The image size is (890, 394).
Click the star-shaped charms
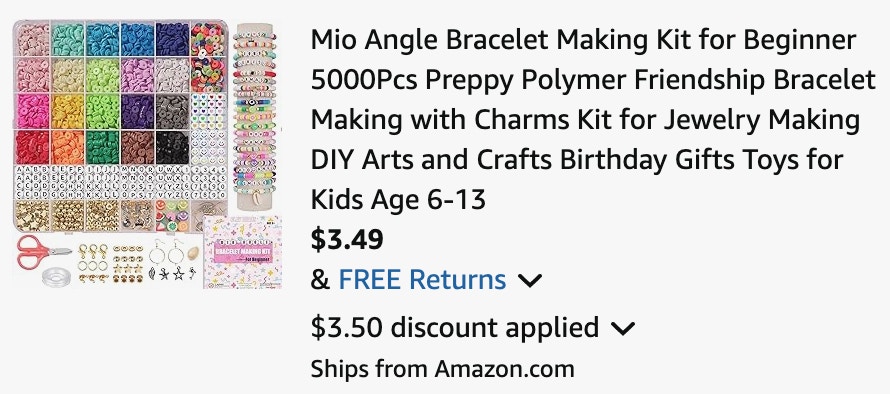coord(172,274)
